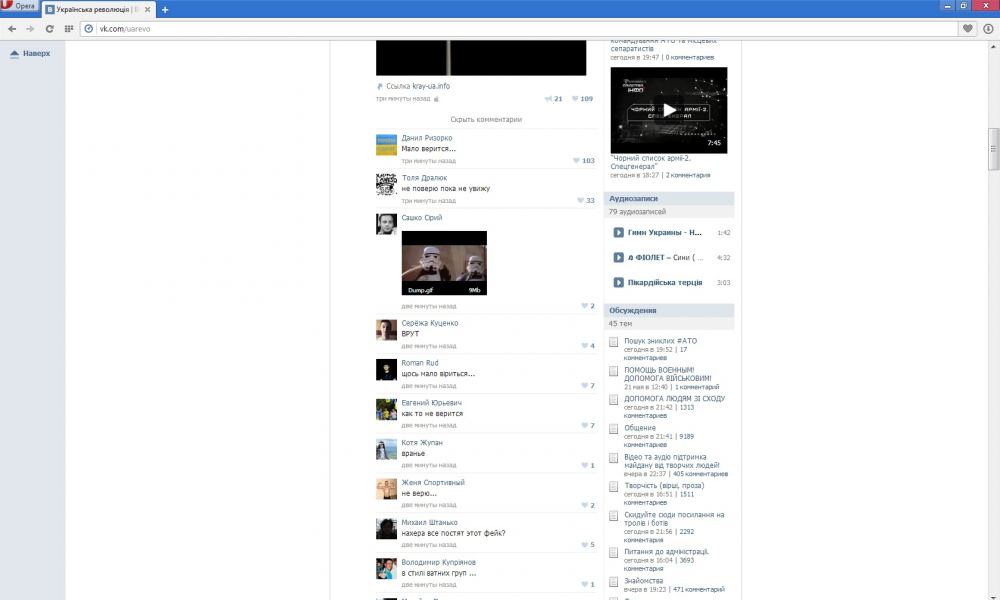1000x600 pixels.
Task: Like Серёжа Куценко's ВРУТ comment
Action: pos(588,346)
